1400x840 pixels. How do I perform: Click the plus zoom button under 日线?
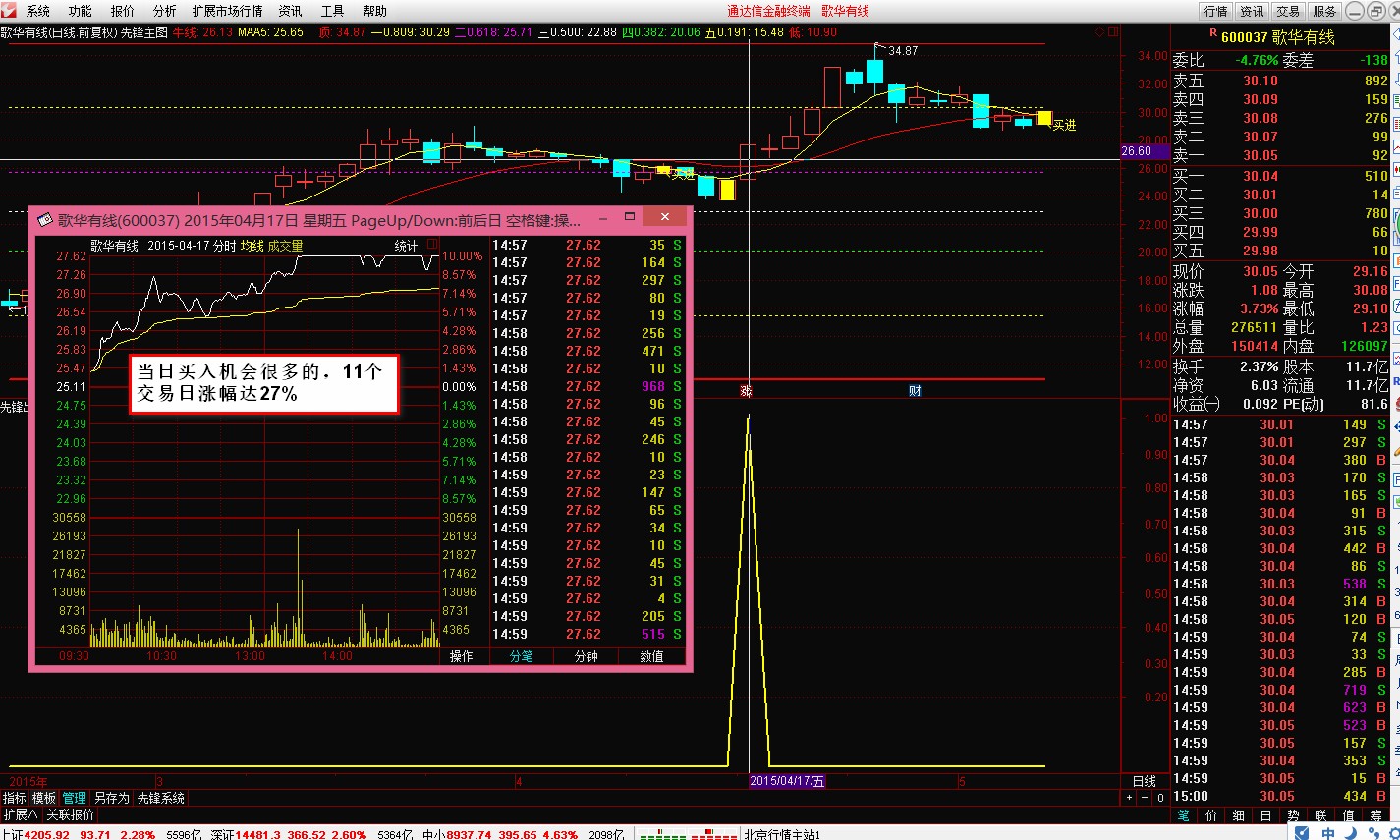click(x=1129, y=798)
